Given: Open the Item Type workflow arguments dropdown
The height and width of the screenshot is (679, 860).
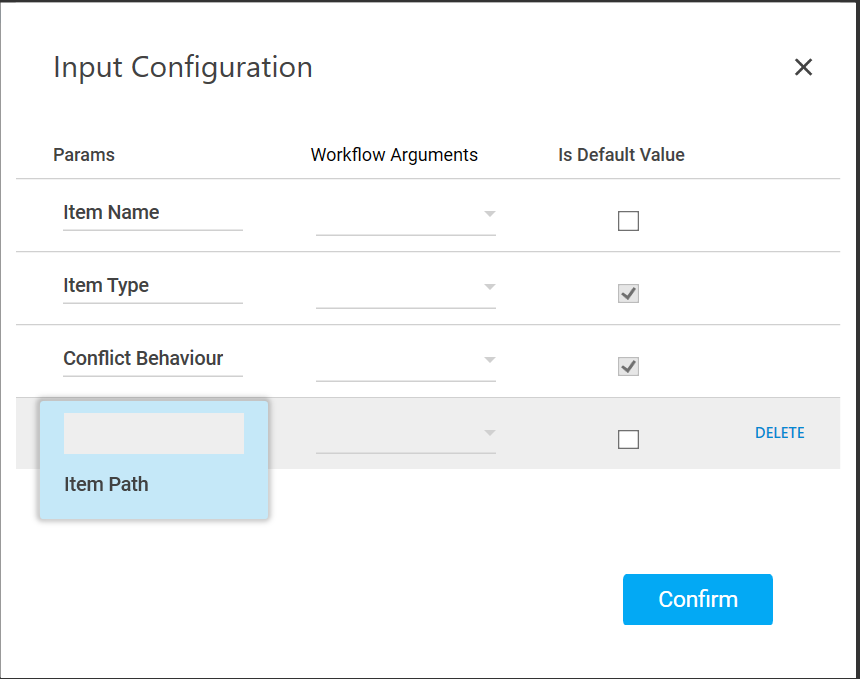Looking at the screenshot, I should (x=406, y=287).
